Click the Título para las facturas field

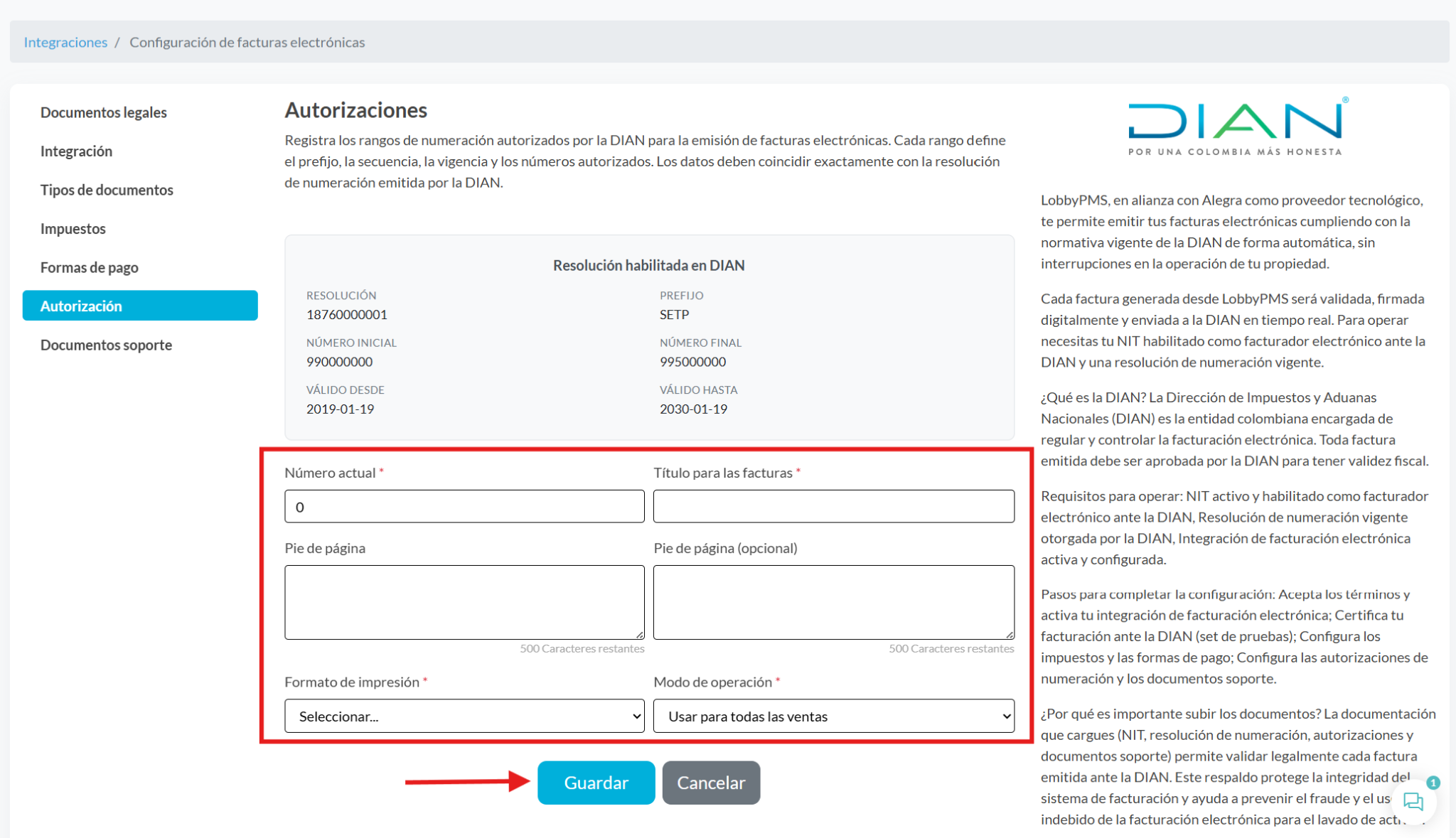pyautogui.click(x=833, y=506)
